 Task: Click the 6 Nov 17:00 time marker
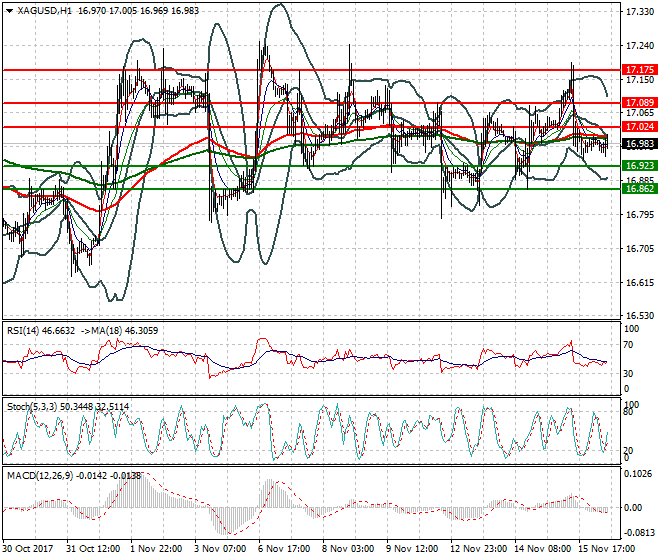click(x=283, y=550)
